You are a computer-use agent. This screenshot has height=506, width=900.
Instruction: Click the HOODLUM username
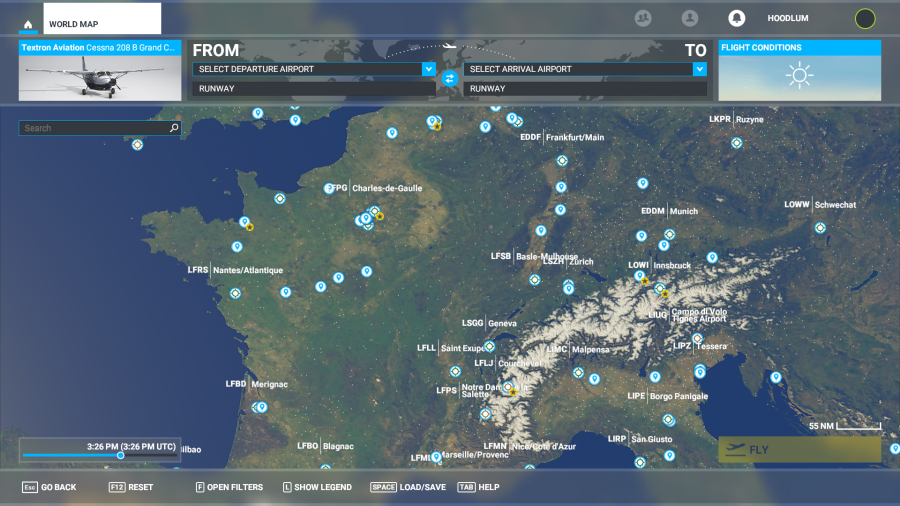click(x=788, y=18)
